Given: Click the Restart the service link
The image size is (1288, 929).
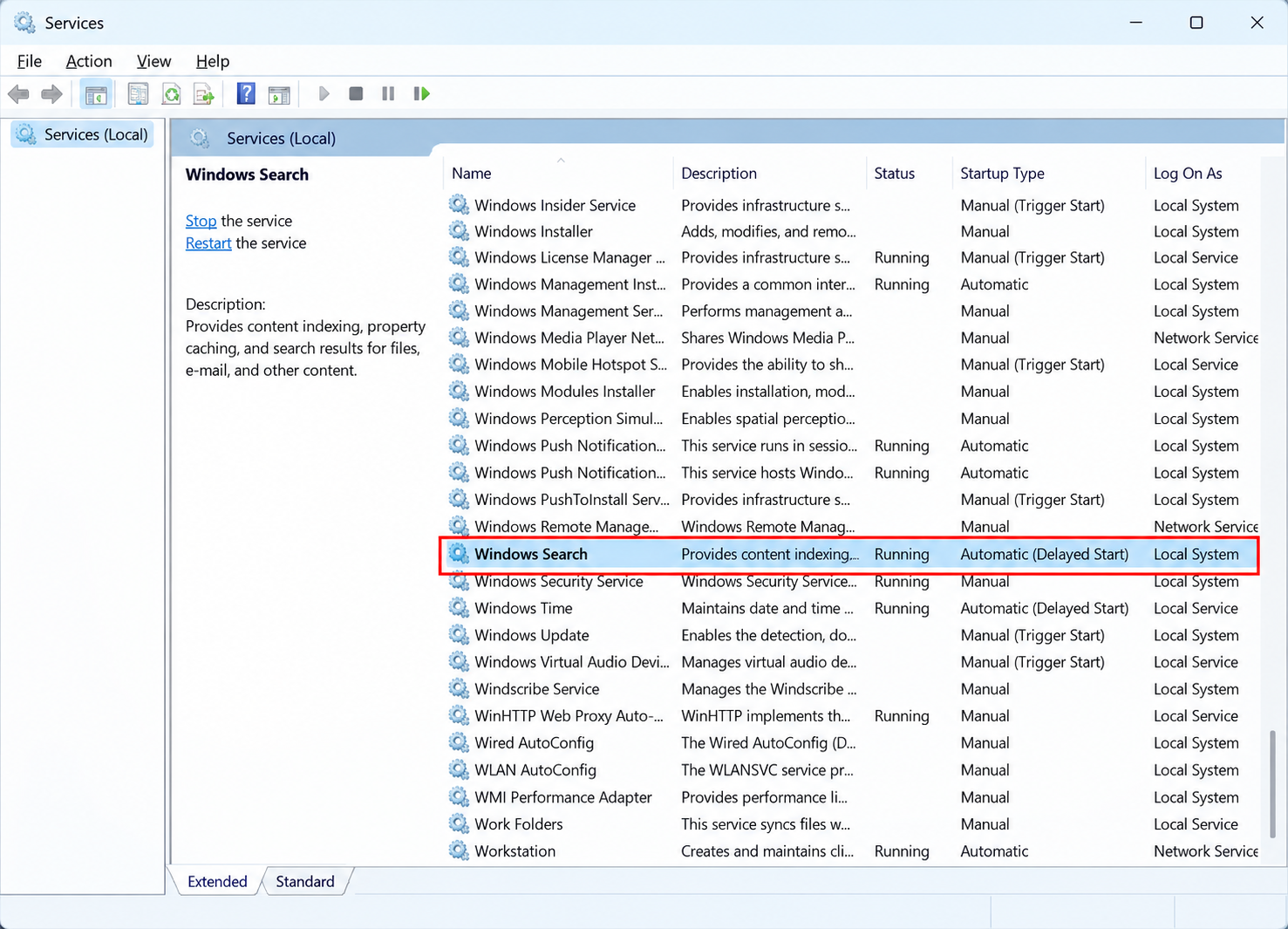Looking at the screenshot, I should pyautogui.click(x=208, y=242).
